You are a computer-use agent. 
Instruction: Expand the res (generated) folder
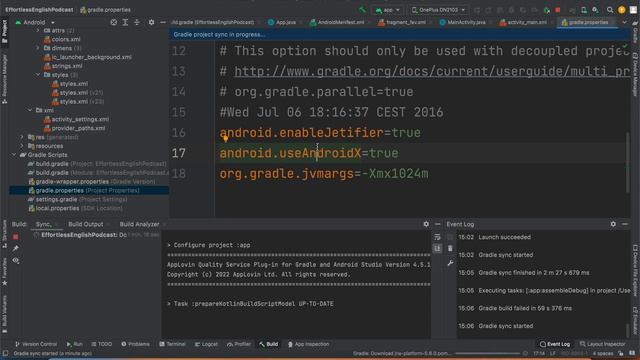pos(22,137)
